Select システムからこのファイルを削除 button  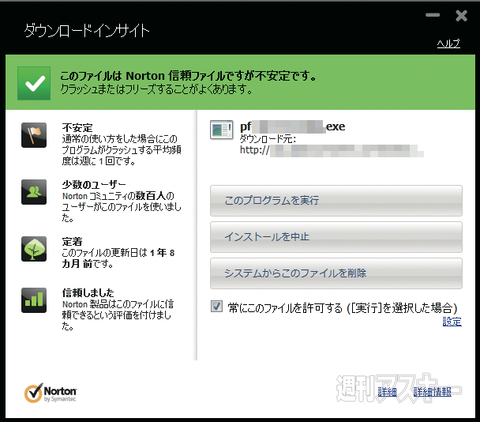[x=336, y=273]
